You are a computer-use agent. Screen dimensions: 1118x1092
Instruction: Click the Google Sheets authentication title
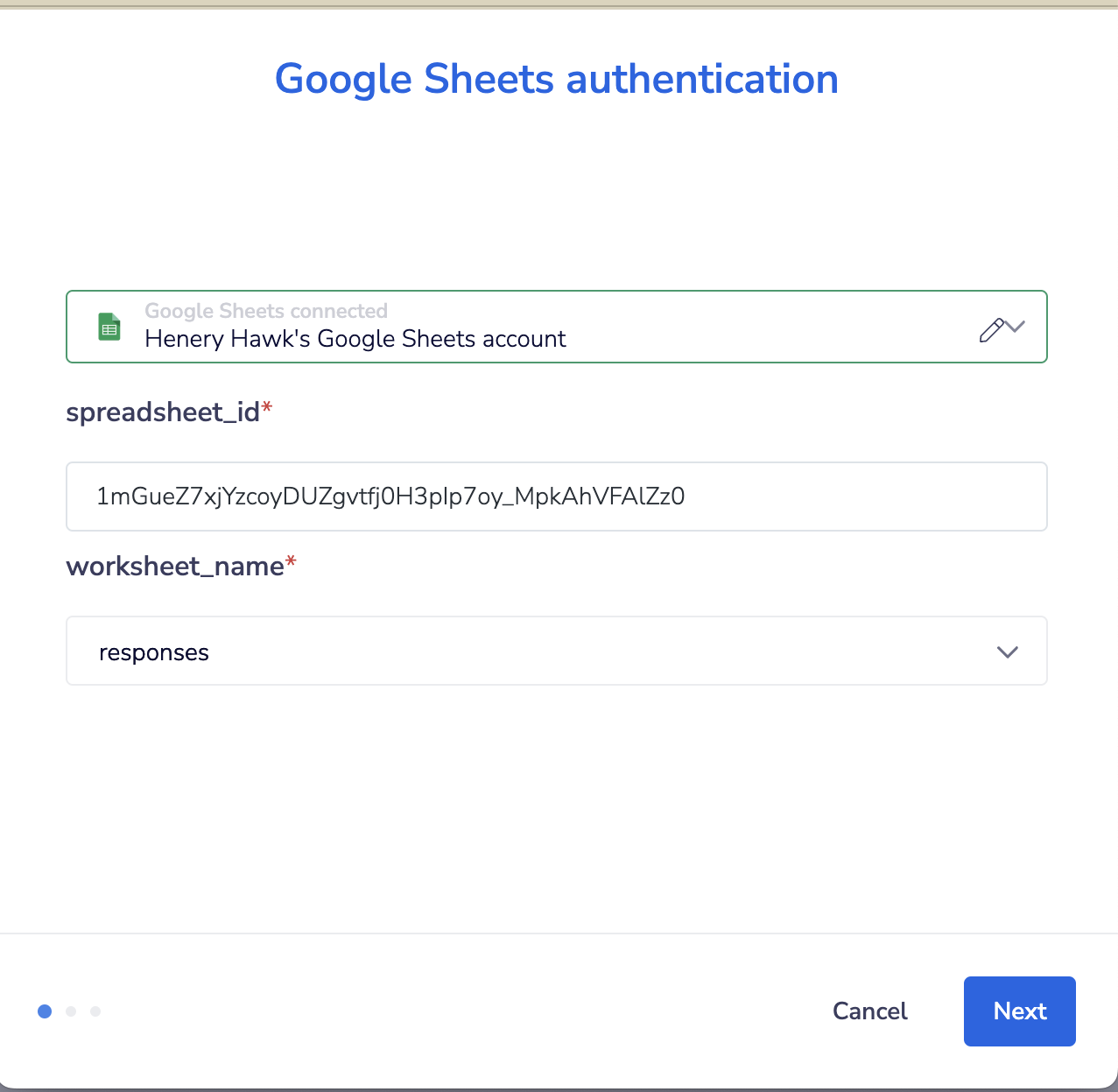click(556, 79)
